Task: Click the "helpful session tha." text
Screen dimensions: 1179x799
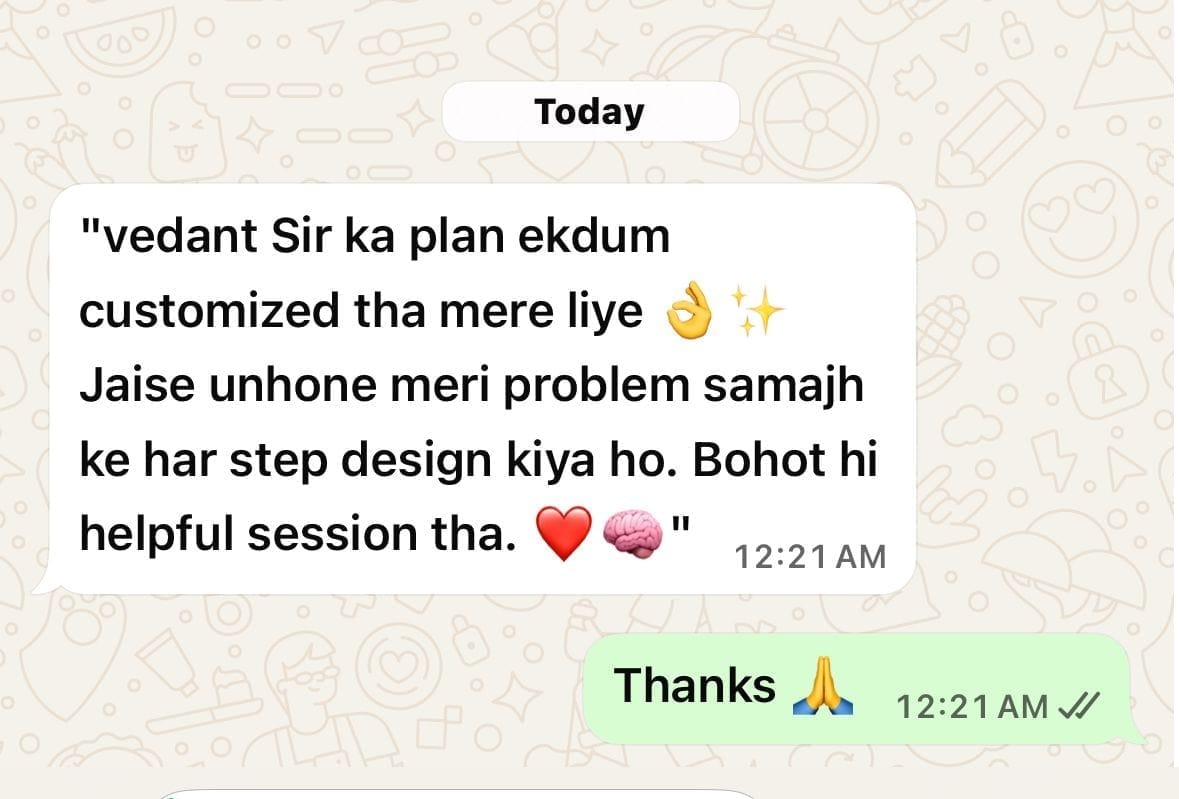Action: (299, 534)
